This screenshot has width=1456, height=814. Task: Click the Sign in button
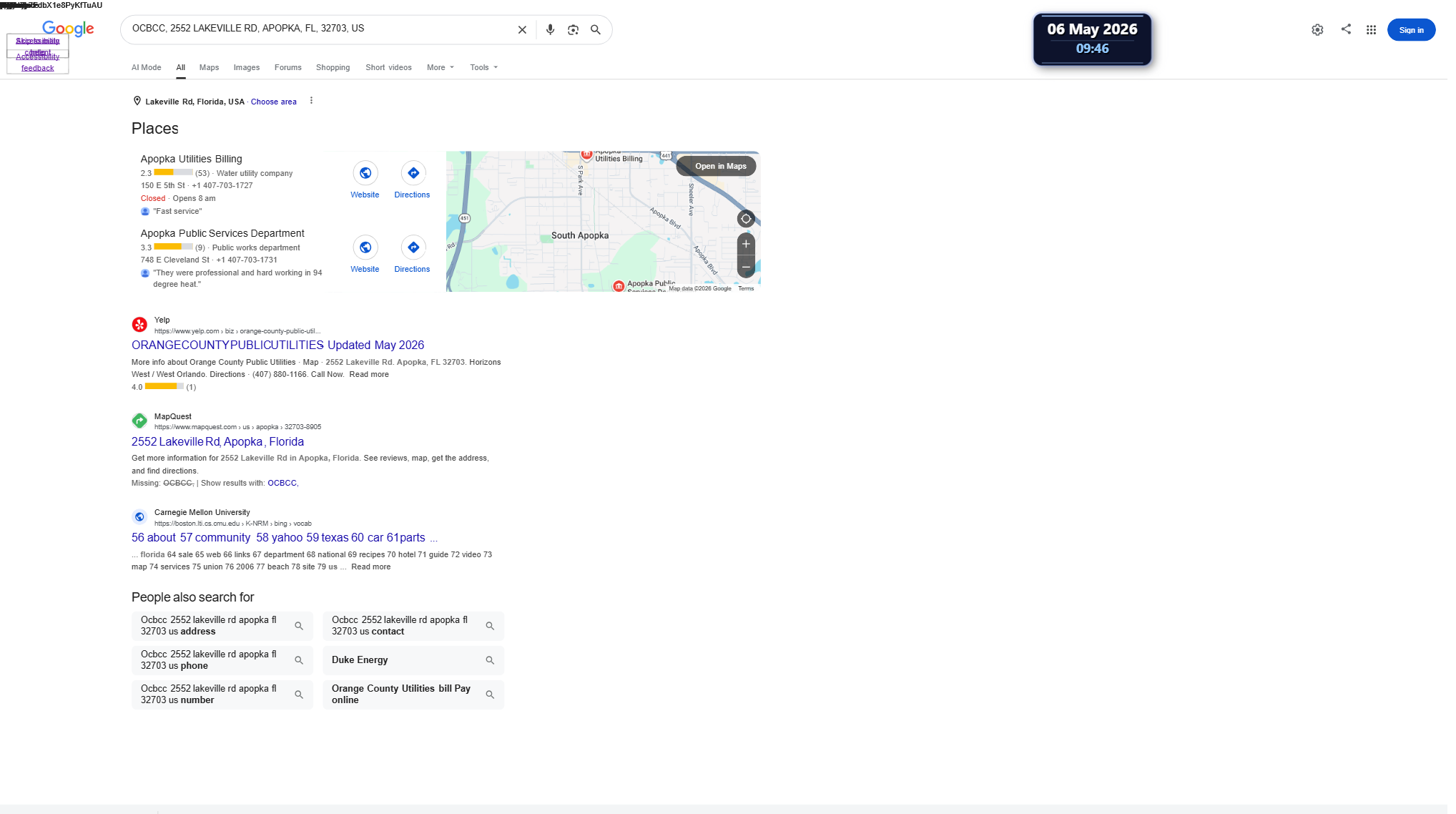pyautogui.click(x=1411, y=30)
